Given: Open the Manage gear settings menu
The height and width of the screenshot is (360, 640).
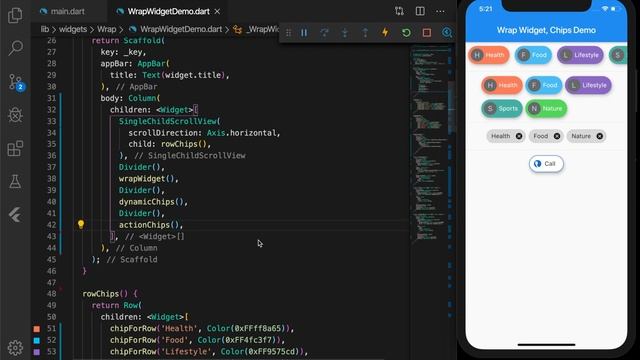Looking at the screenshot, I should [x=15, y=347].
